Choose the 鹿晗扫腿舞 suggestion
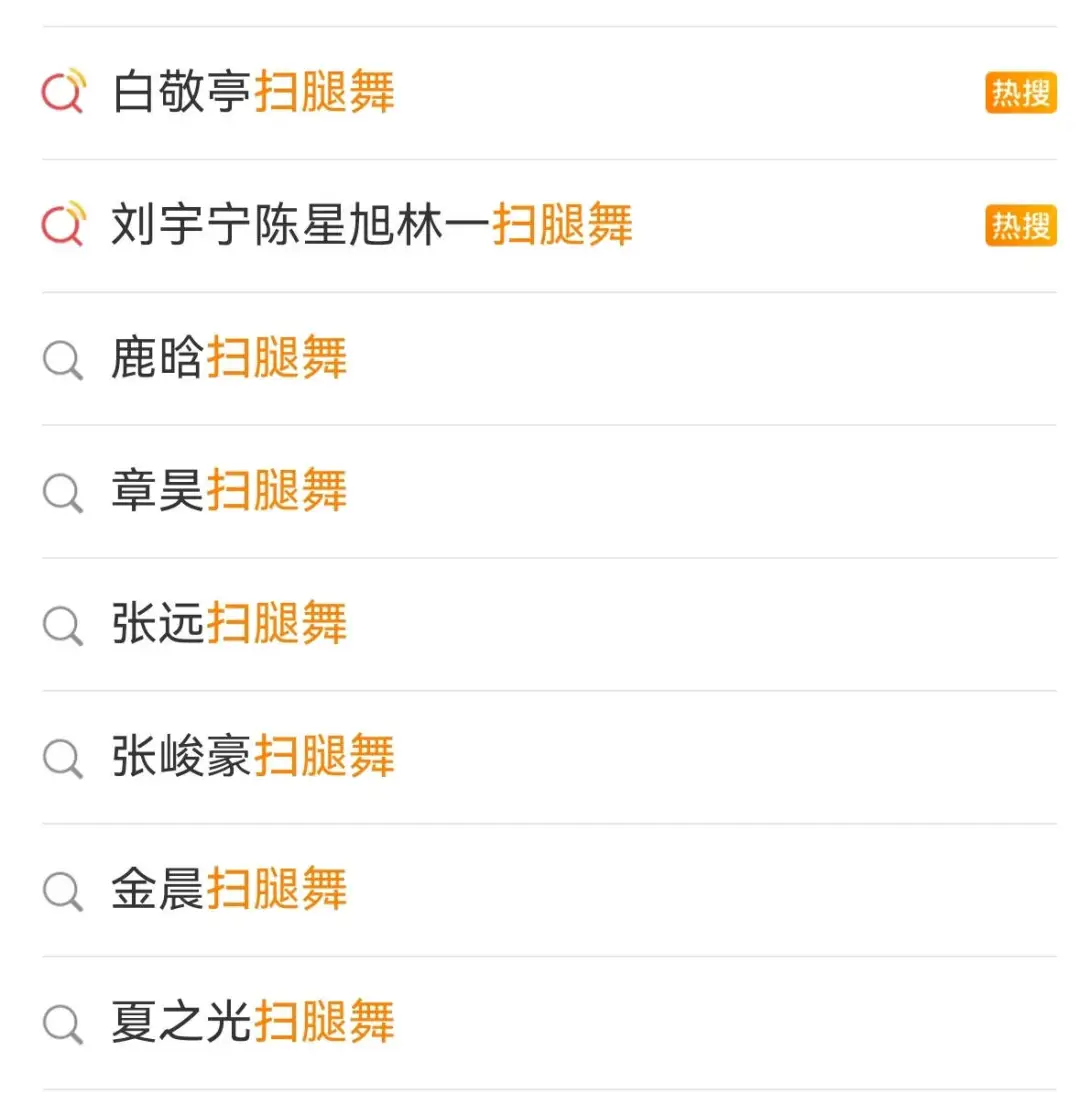Screen dimensions: 1080x1094 pos(229,359)
